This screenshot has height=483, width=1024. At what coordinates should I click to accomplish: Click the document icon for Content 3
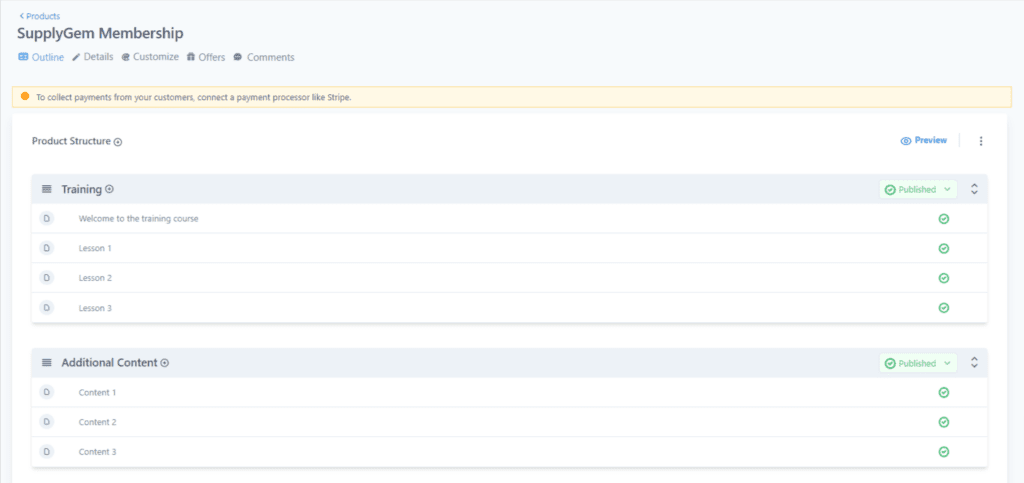coord(46,452)
